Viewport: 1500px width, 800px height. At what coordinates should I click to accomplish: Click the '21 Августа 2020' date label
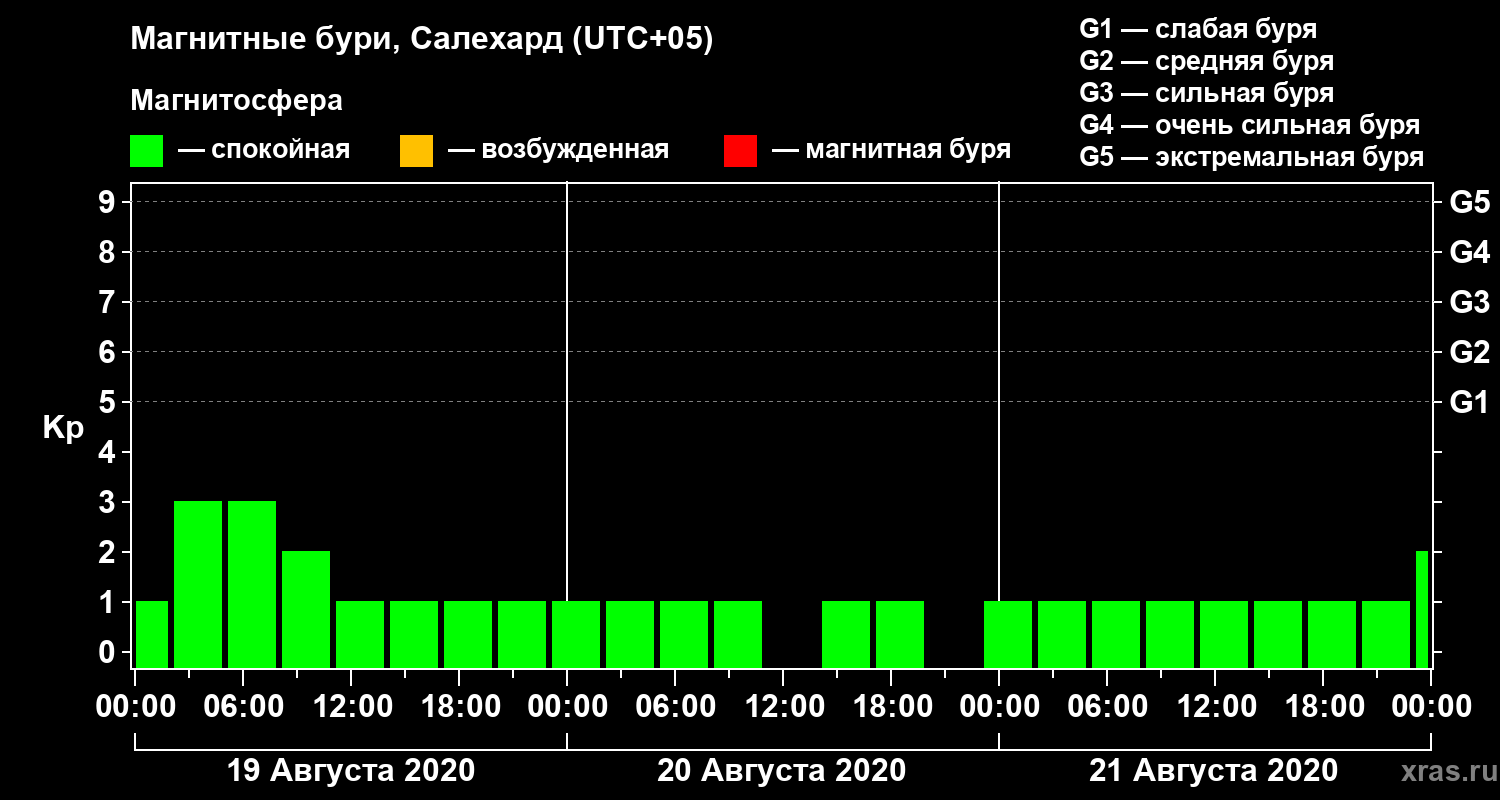point(1213,771)
